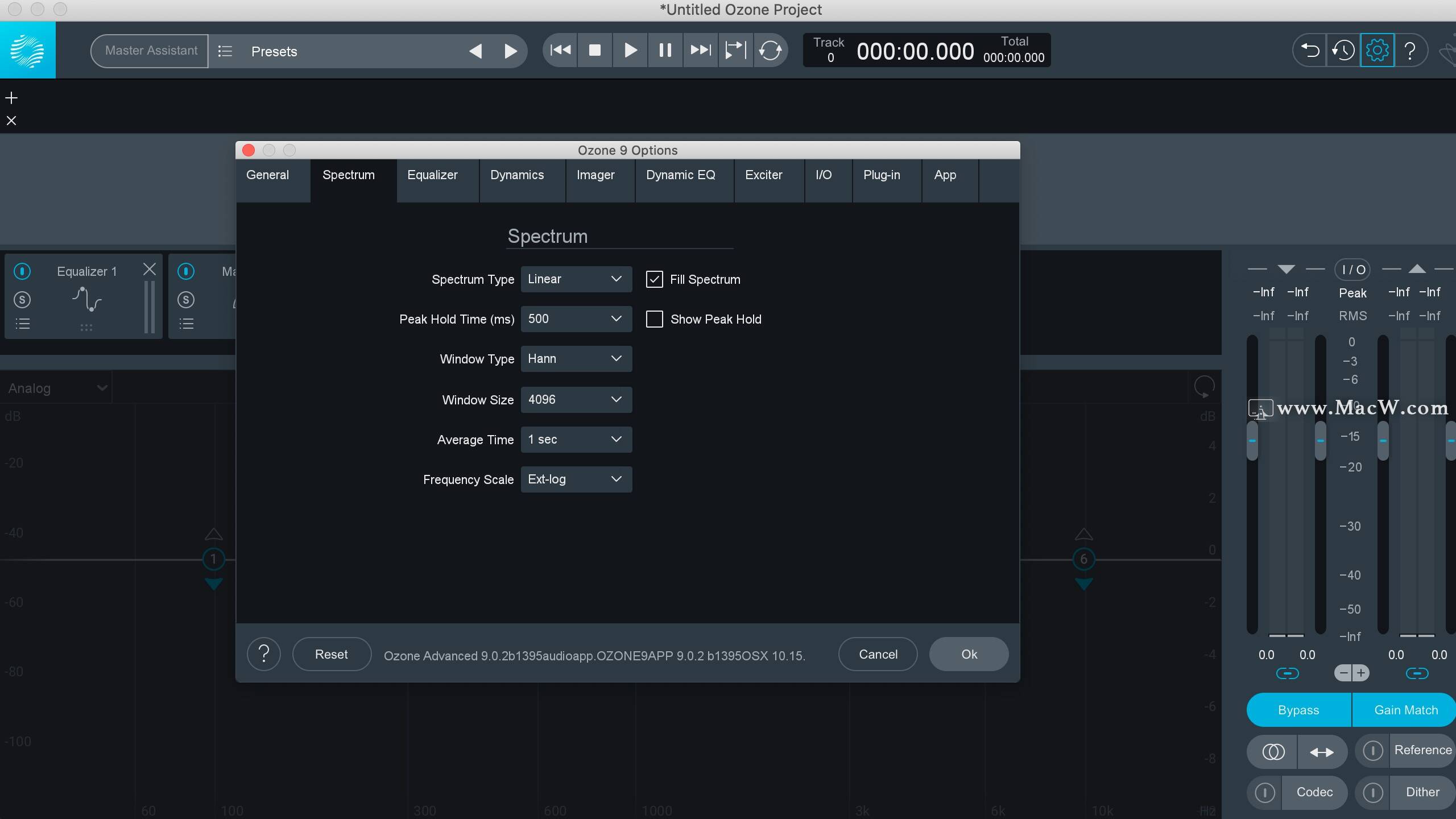Image resolution: width=1456 pixels, height=819 pixels.
Task: Stop playback
Action: pyautogui.click(x=595, y=50)
